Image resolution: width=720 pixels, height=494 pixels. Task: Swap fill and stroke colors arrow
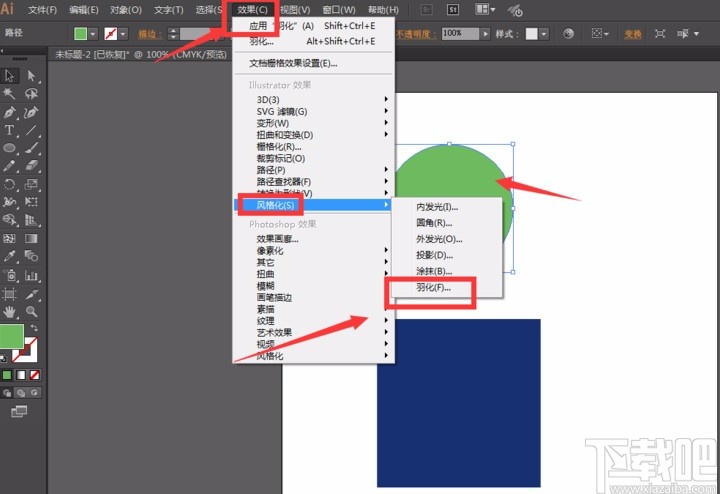pyautogui.click(x=34, y=327)
